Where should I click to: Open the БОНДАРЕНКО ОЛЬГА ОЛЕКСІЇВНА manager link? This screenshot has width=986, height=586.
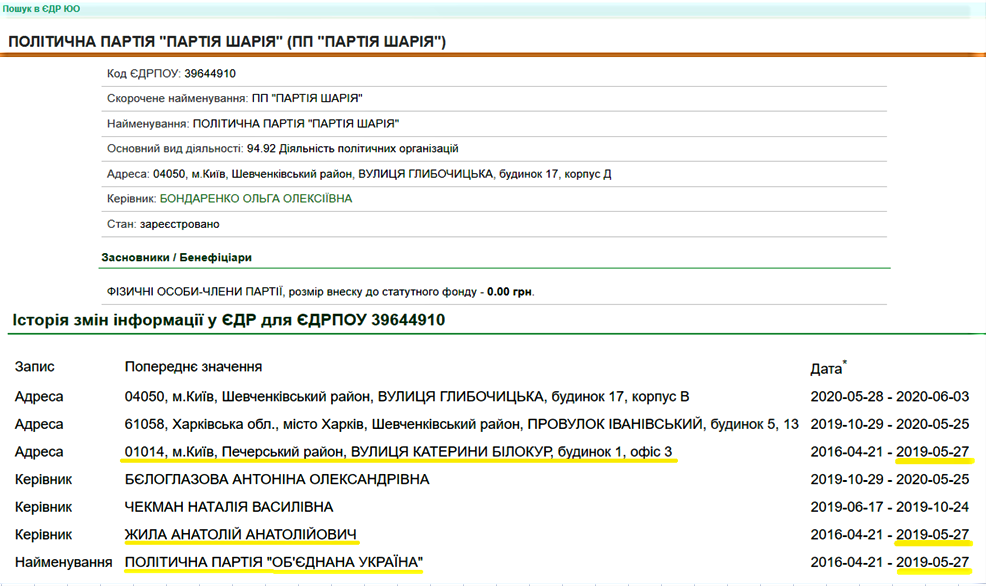click(x=256, y=199)
